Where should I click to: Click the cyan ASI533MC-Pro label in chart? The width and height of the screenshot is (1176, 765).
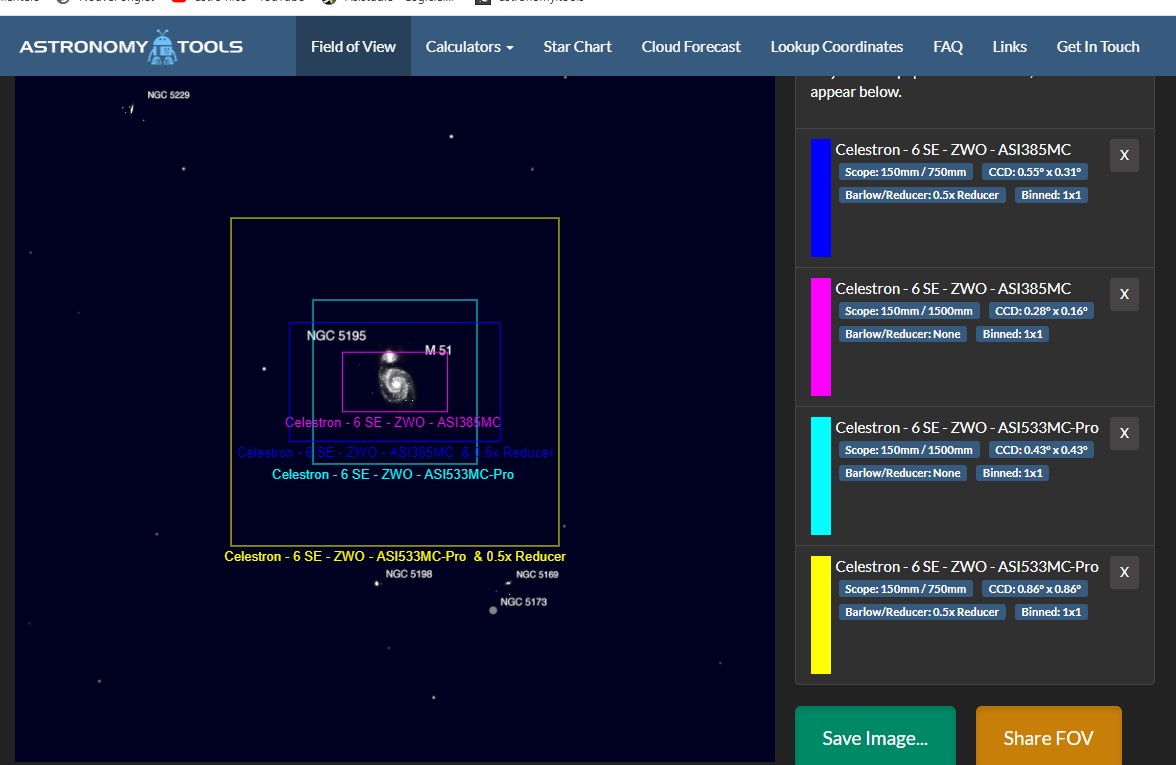click(x=393, y=474)
